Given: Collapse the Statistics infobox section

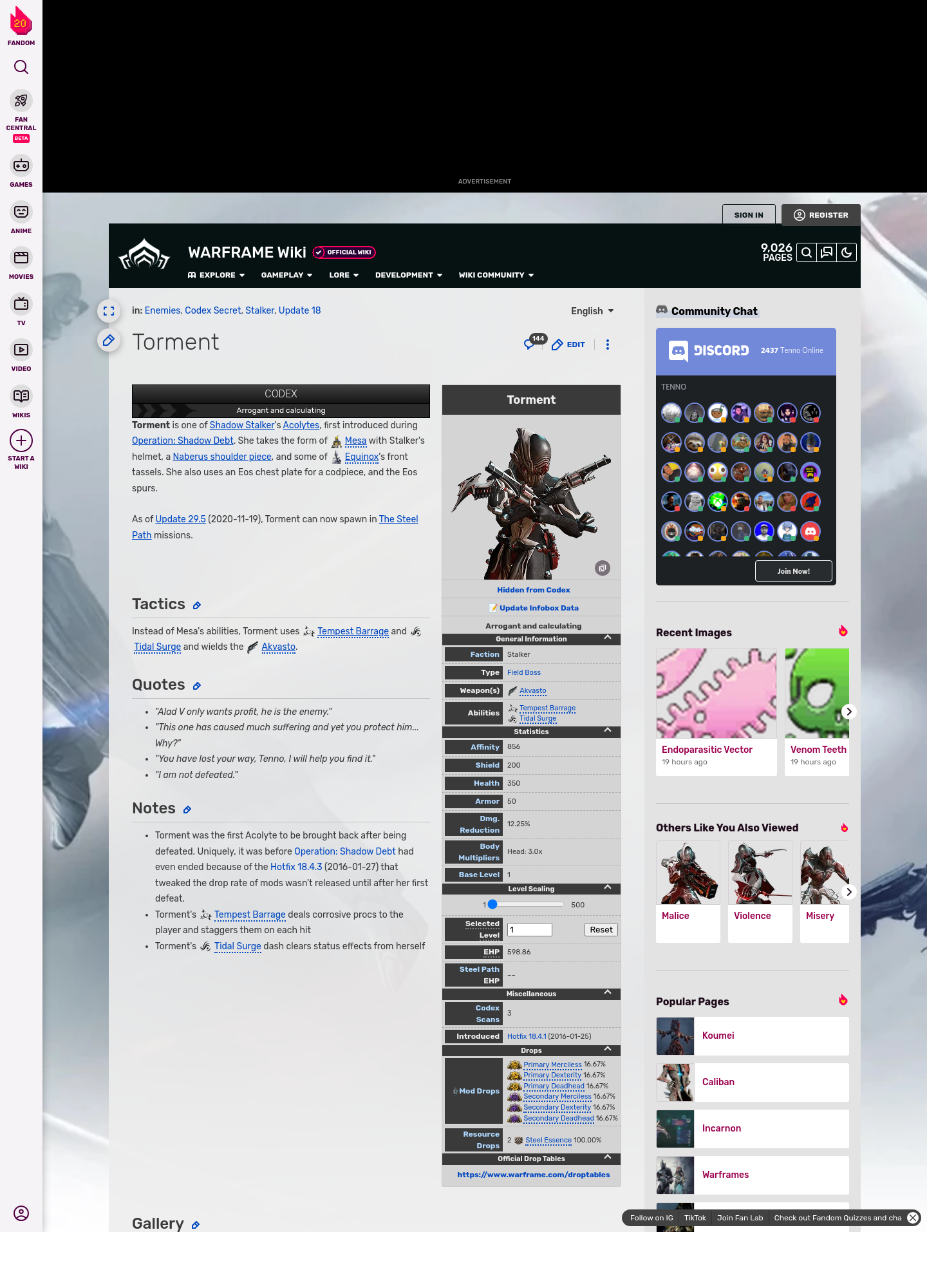Looking at the screenshot, I should (x=608, y=730).
